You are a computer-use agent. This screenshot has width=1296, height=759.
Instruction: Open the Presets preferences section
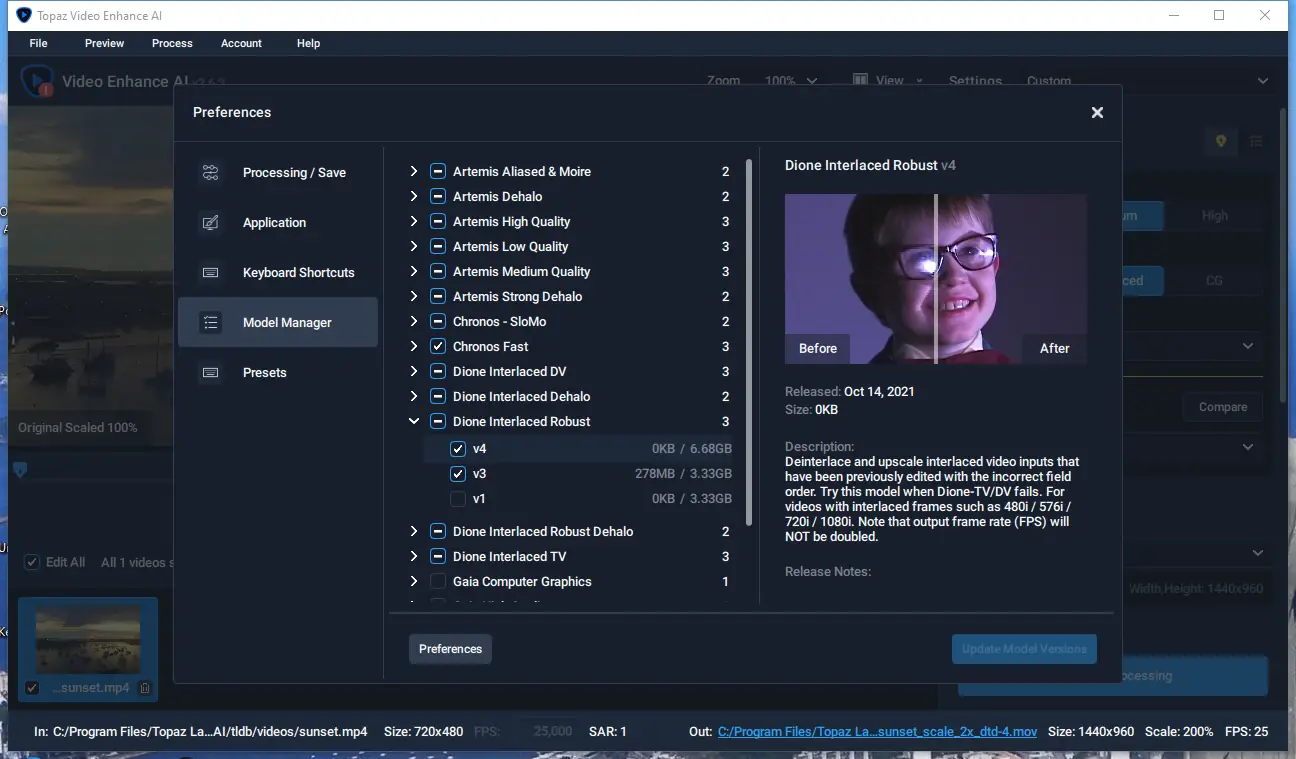278,373
